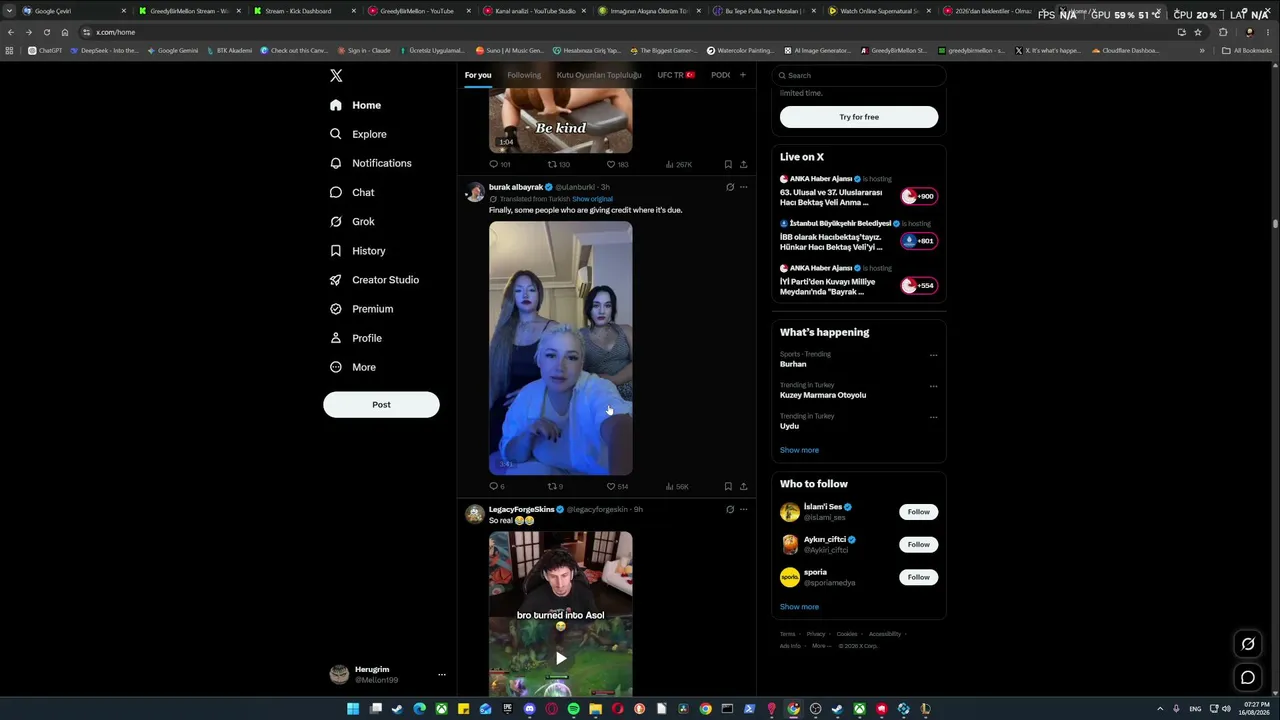Click the Post button
The height and width of the screenshot is (720, 1280).
pos(381,405)
